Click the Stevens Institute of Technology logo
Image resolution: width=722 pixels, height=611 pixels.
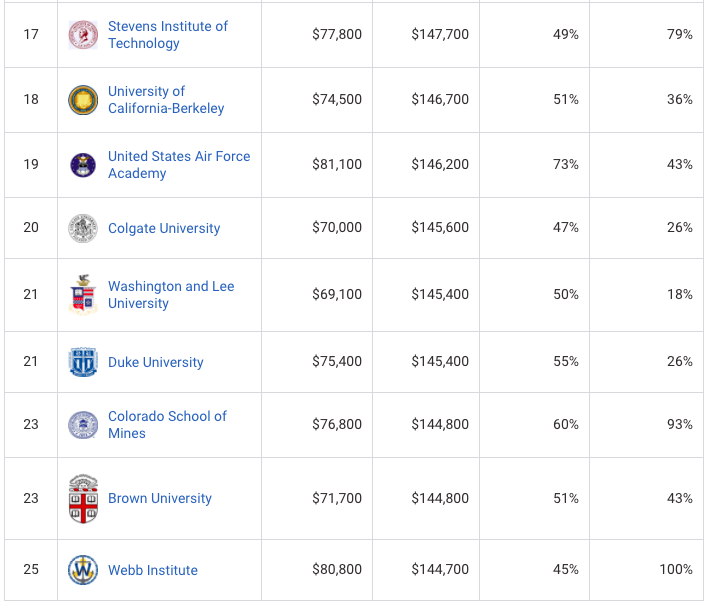tap(83, 35)
